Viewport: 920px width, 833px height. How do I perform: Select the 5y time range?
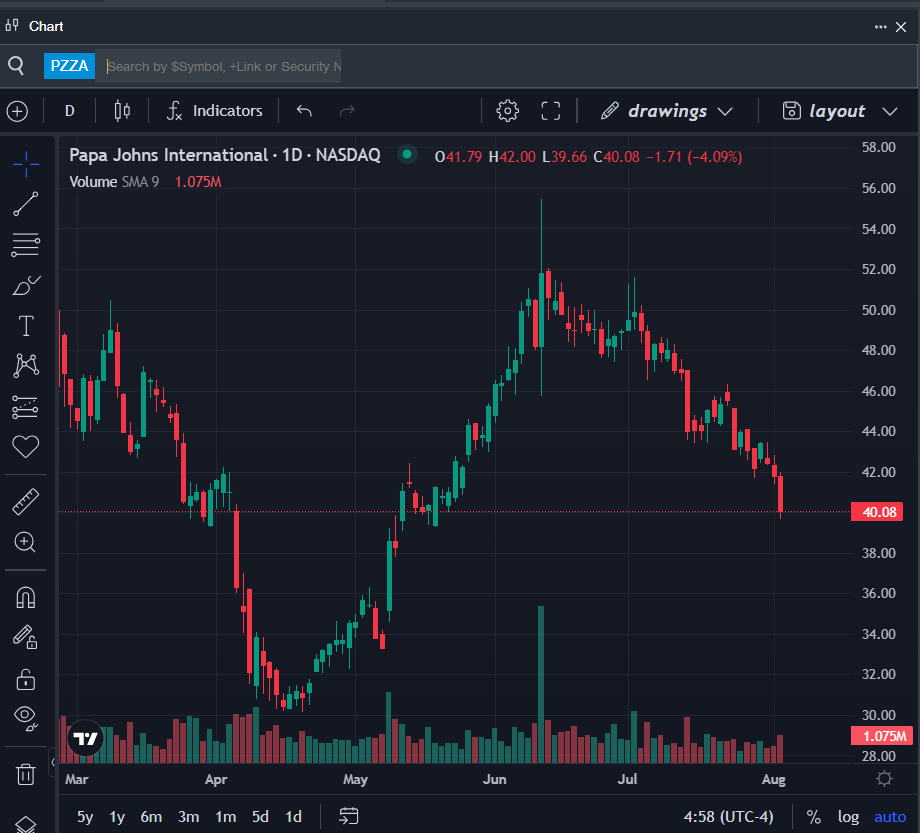[85, 817]
